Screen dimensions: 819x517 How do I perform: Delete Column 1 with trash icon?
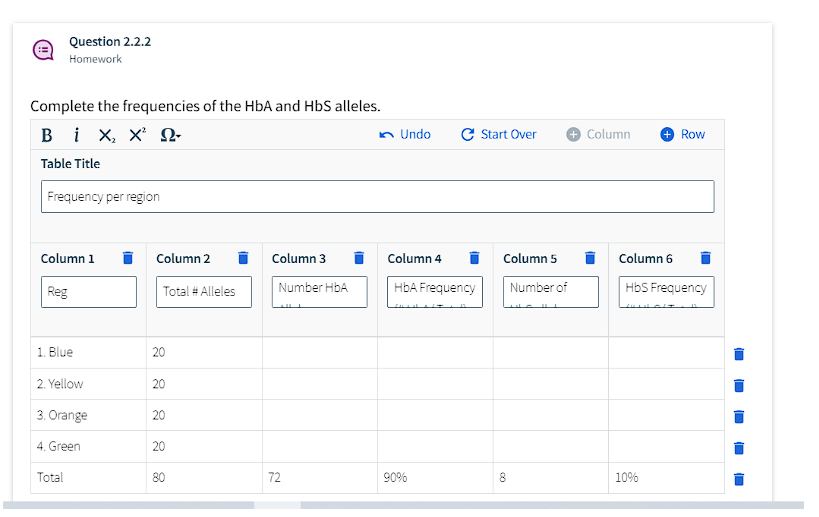tap(128, 258)
